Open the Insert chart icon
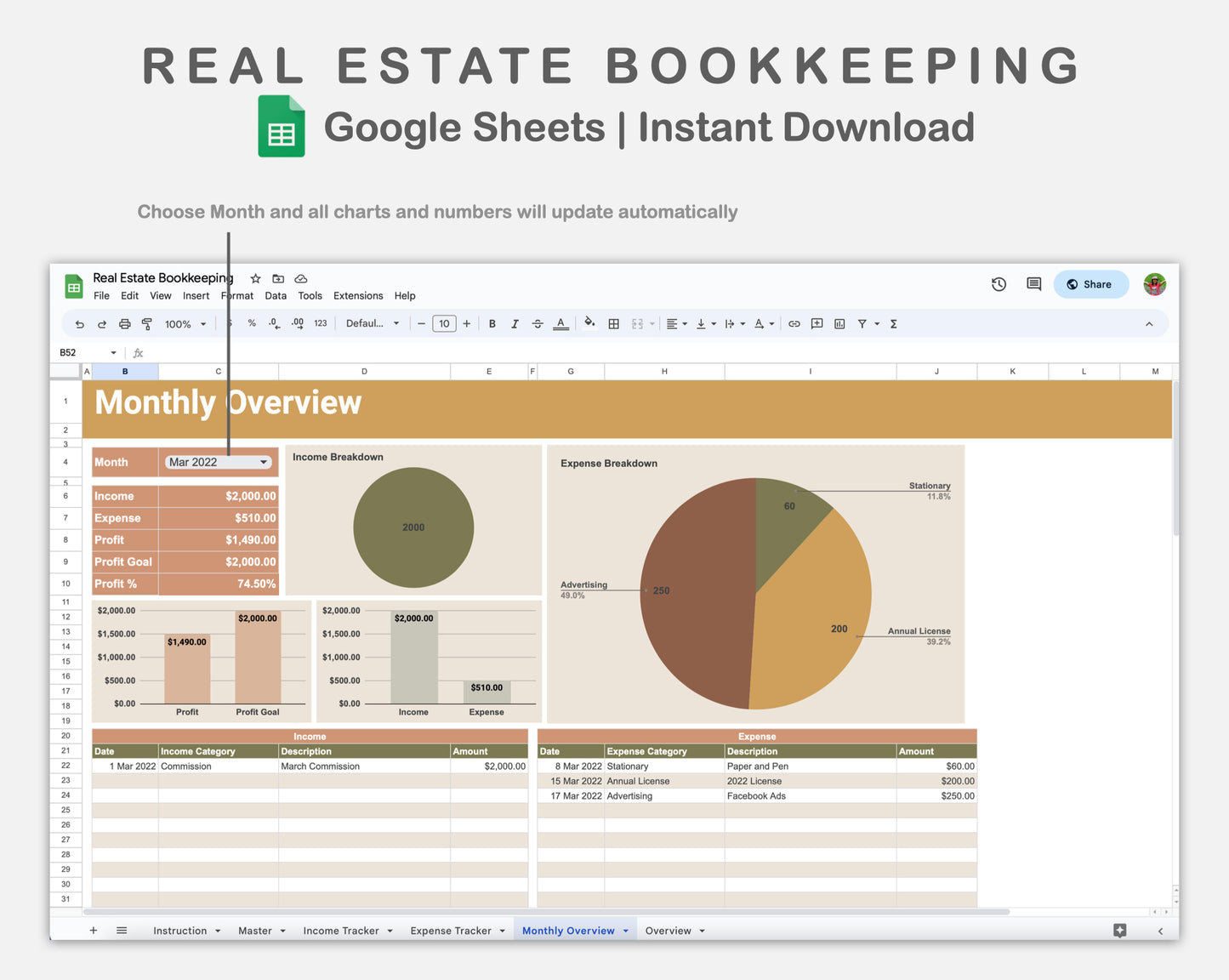The height and width of the screenshot is (980, 1229). [839, 323]
